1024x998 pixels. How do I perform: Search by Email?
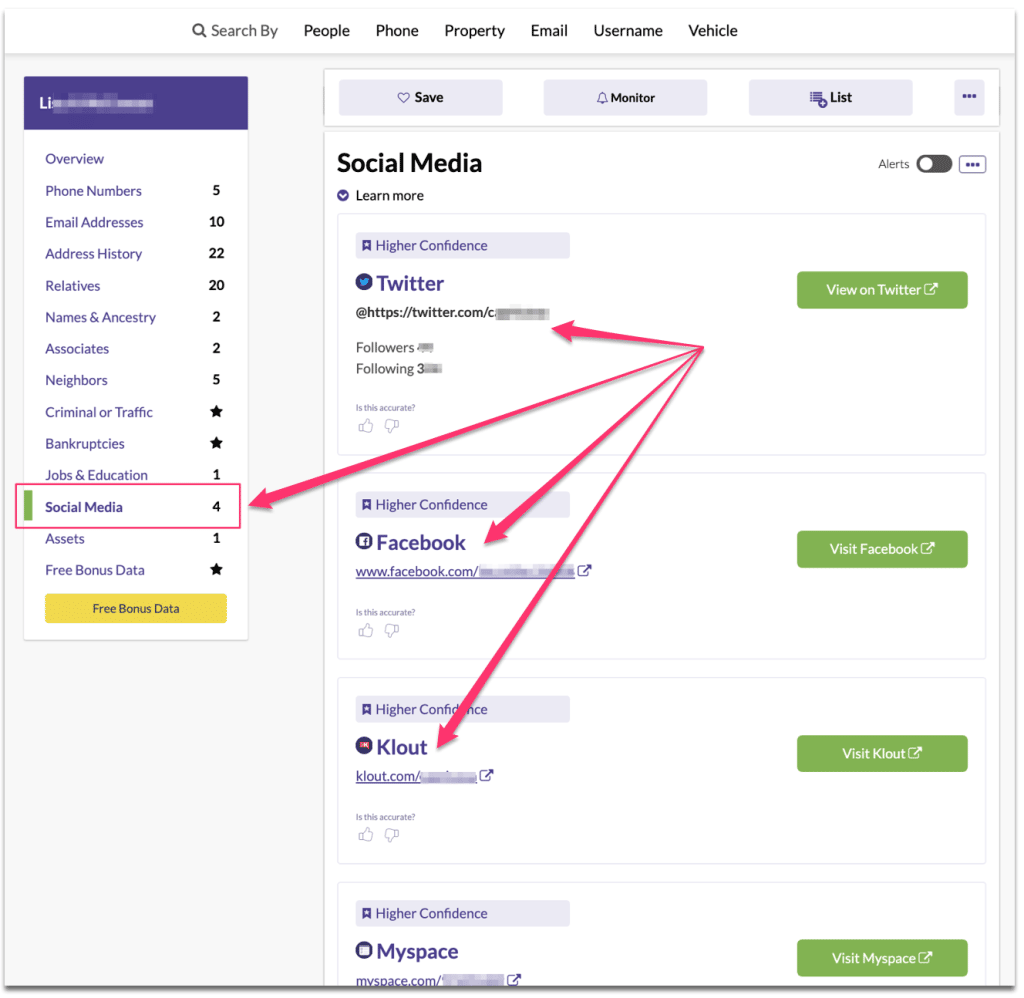pos(549,31)
